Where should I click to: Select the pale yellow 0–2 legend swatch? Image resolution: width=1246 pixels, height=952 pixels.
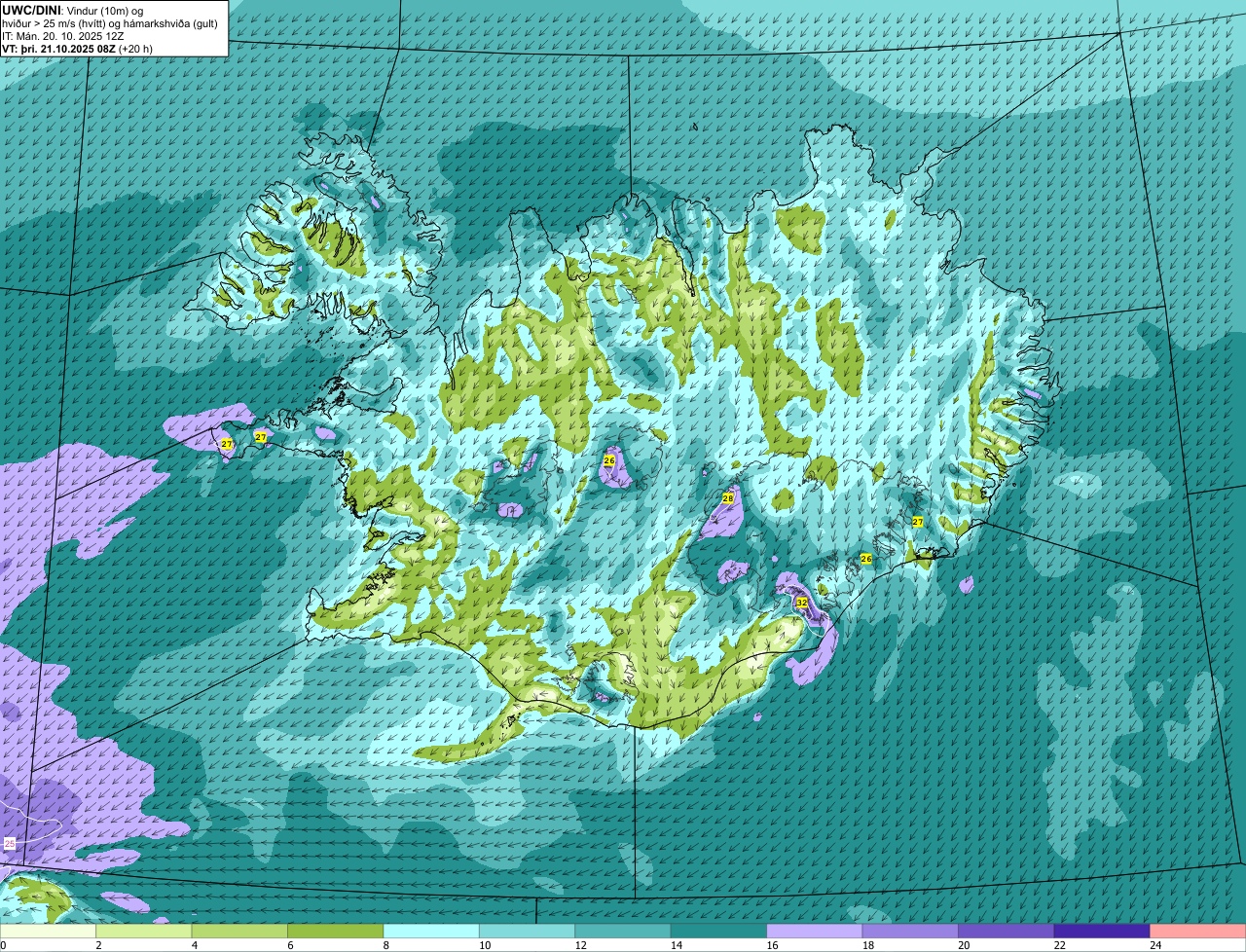pyautogui.click(x=49, y=932)
